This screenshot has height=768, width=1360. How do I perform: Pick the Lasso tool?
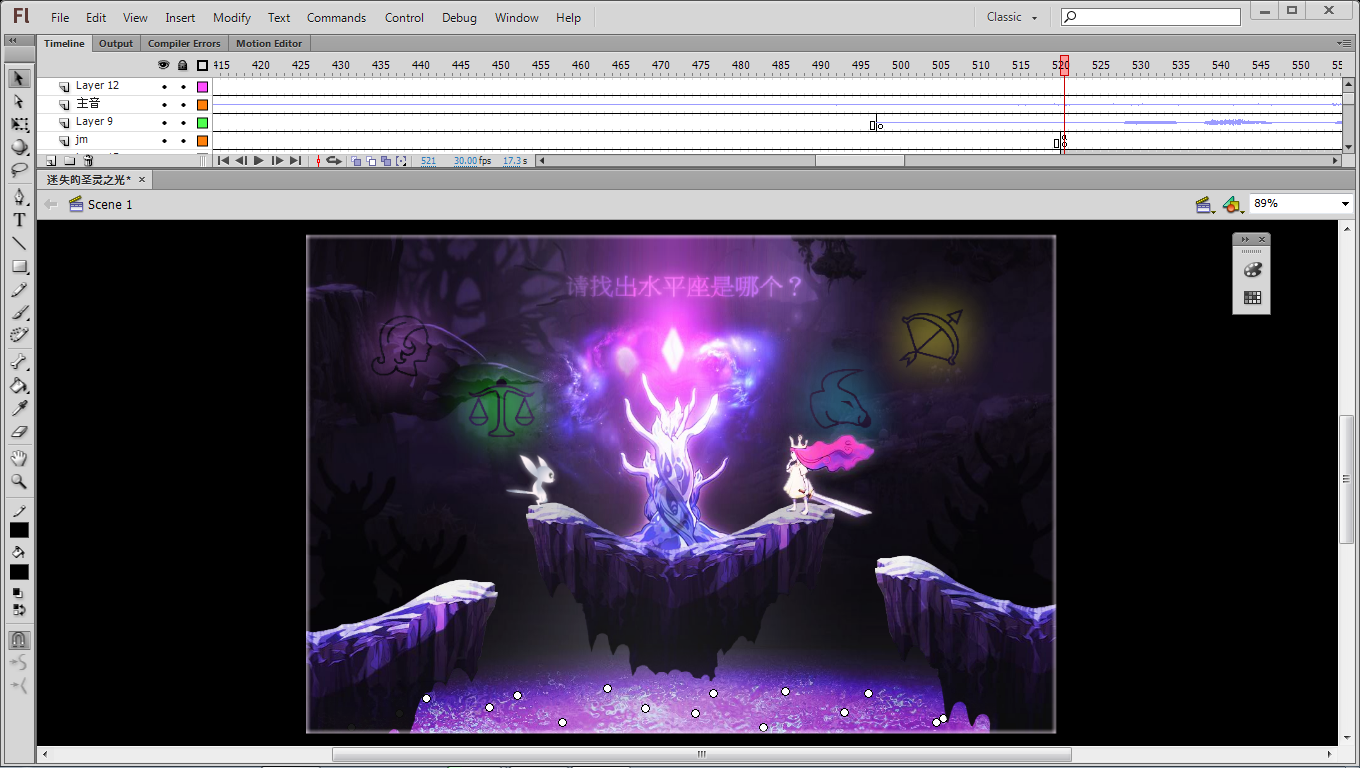(19, 170)
